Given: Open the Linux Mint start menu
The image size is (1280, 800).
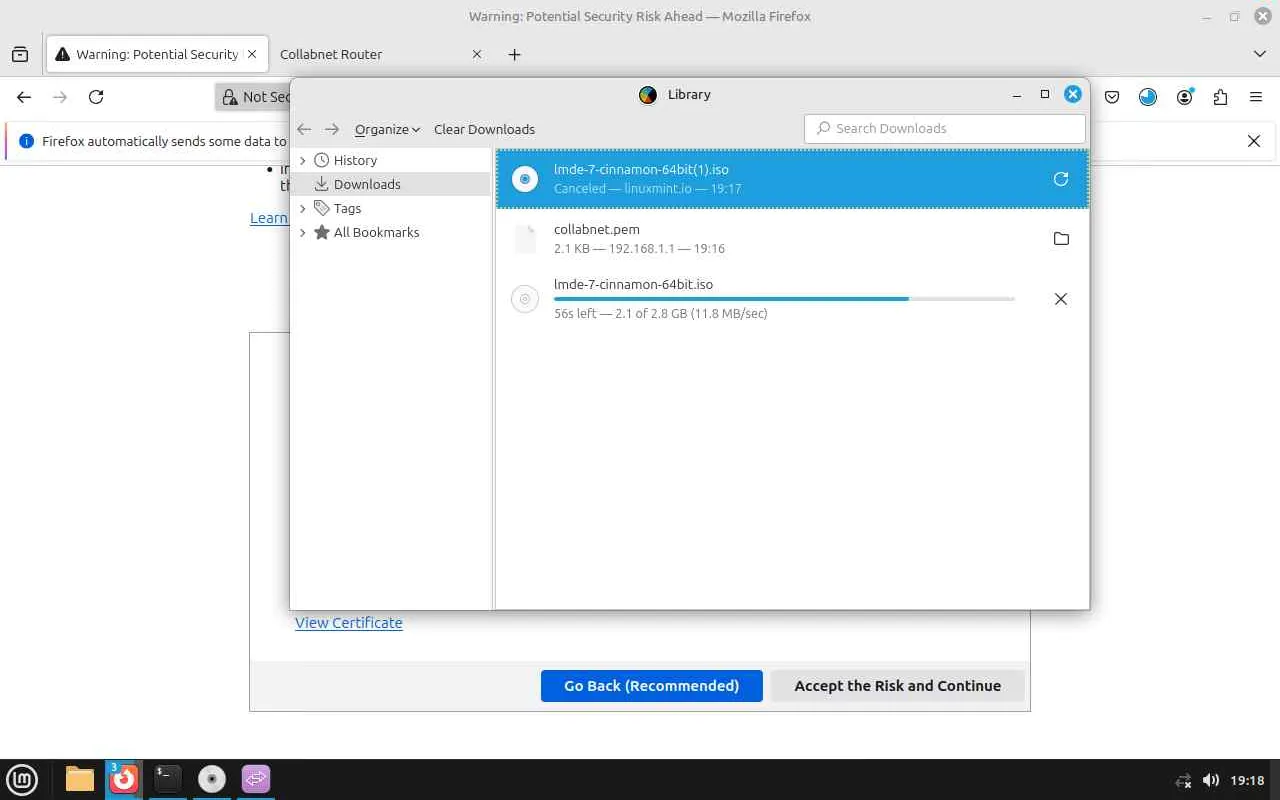Looking at the screenshot, I should click(x=22, y=779).
